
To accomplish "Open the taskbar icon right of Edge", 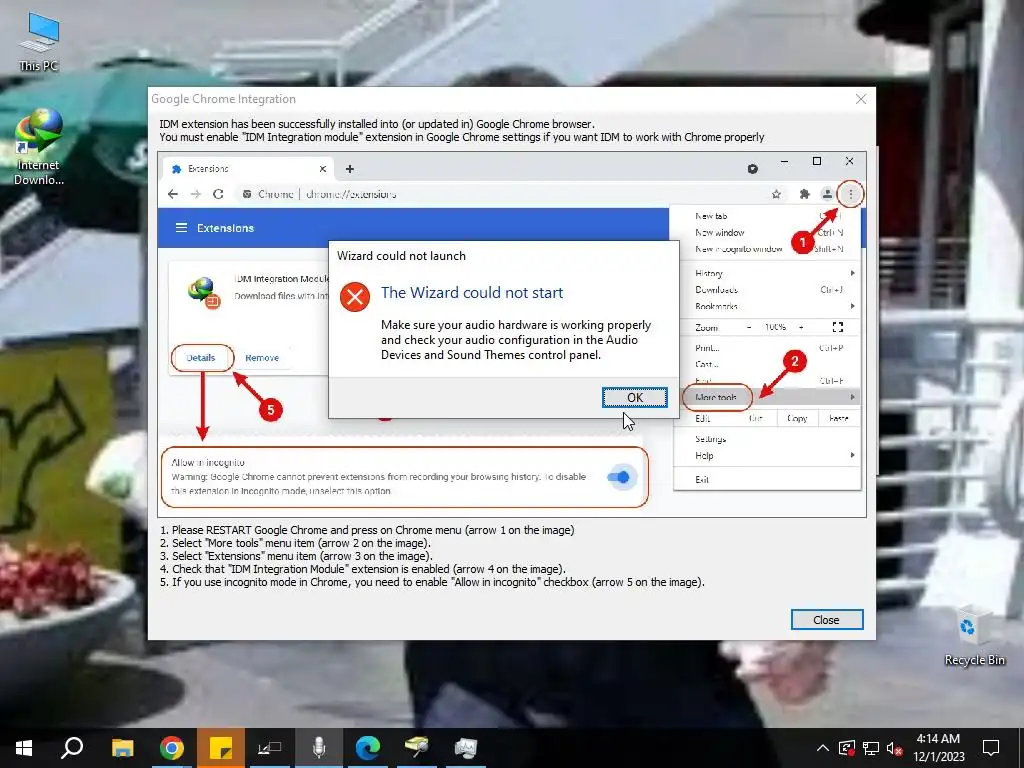I will (417, 748).
